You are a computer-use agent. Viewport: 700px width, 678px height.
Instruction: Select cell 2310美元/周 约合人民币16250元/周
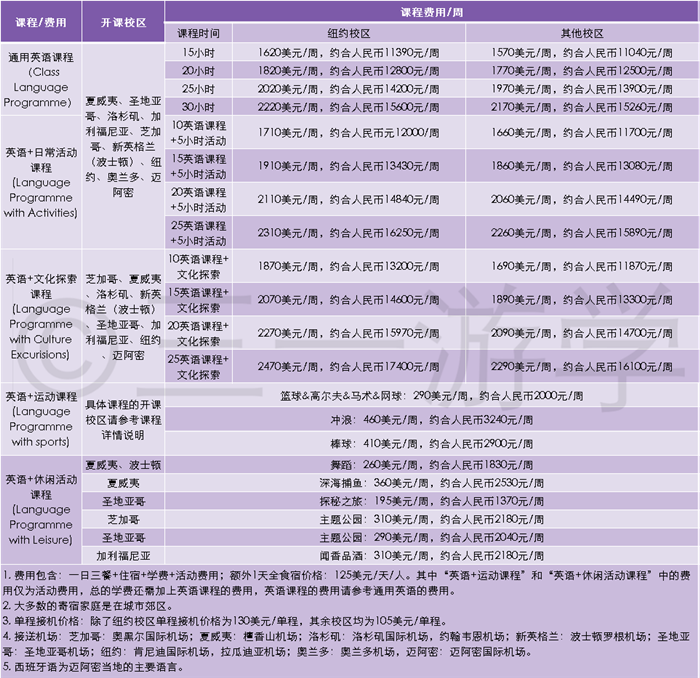349,233
